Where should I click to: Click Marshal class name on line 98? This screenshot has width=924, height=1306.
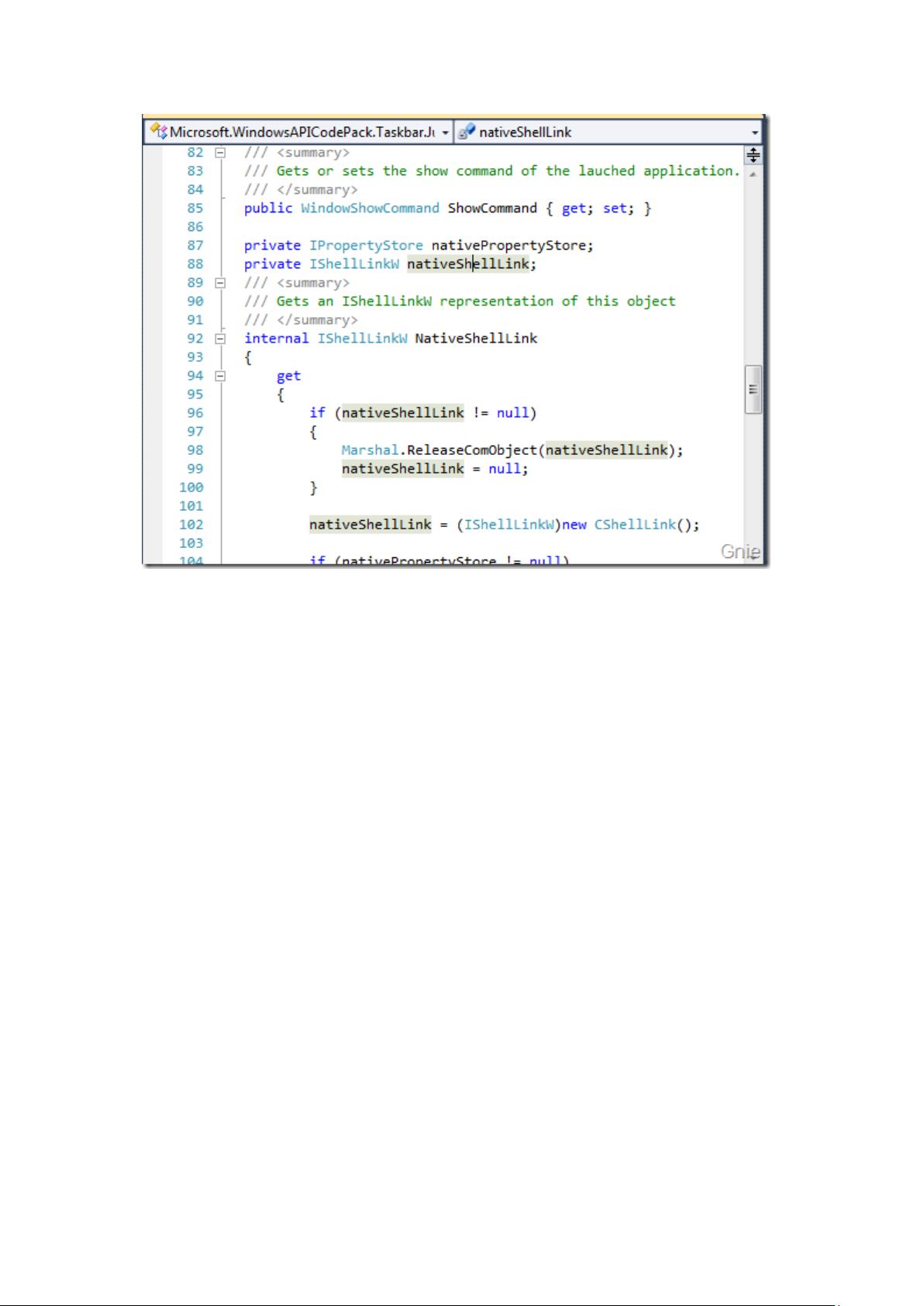[371, 450]
